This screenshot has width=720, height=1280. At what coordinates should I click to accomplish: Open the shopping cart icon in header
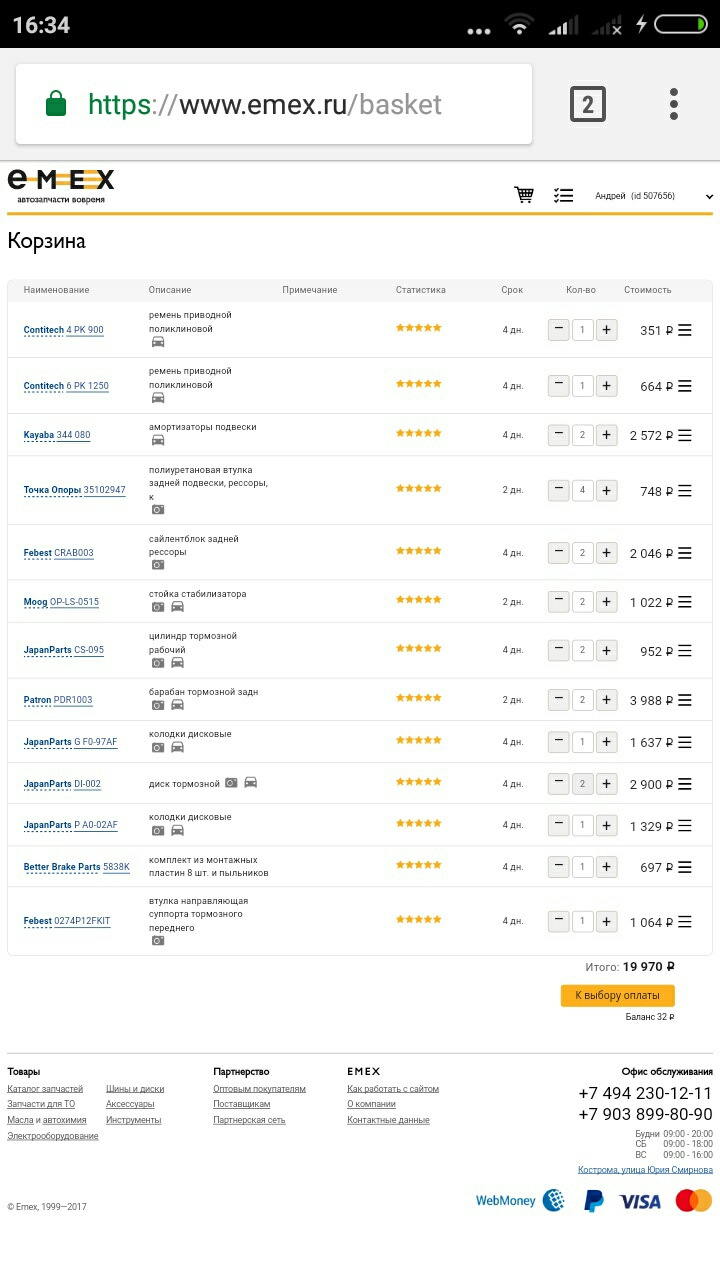[x=523, y=195]
